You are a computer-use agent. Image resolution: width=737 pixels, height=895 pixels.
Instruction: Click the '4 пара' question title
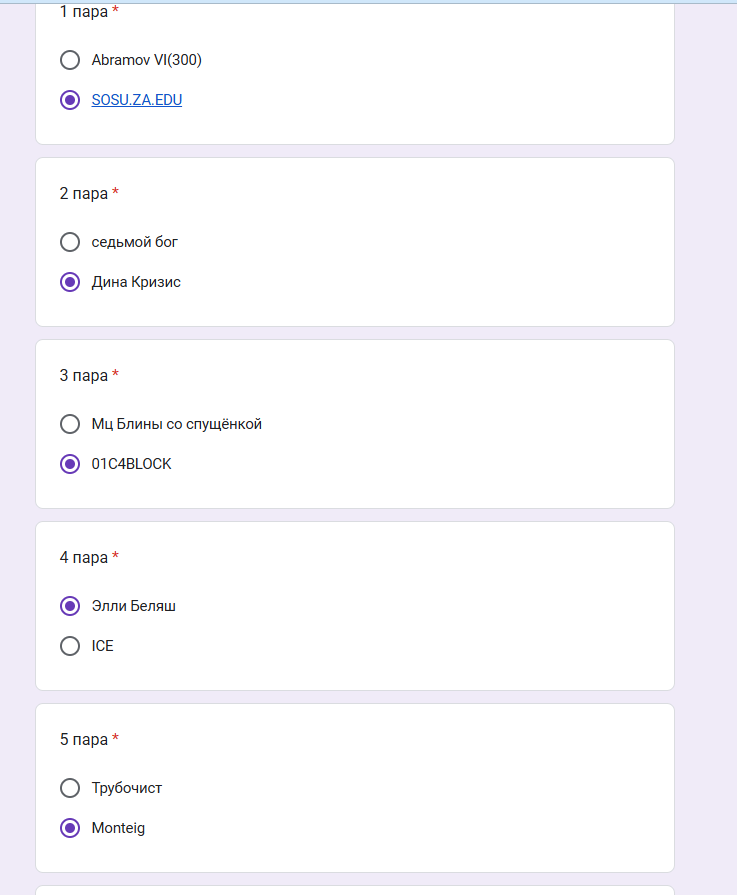click(x=84, y=557)
